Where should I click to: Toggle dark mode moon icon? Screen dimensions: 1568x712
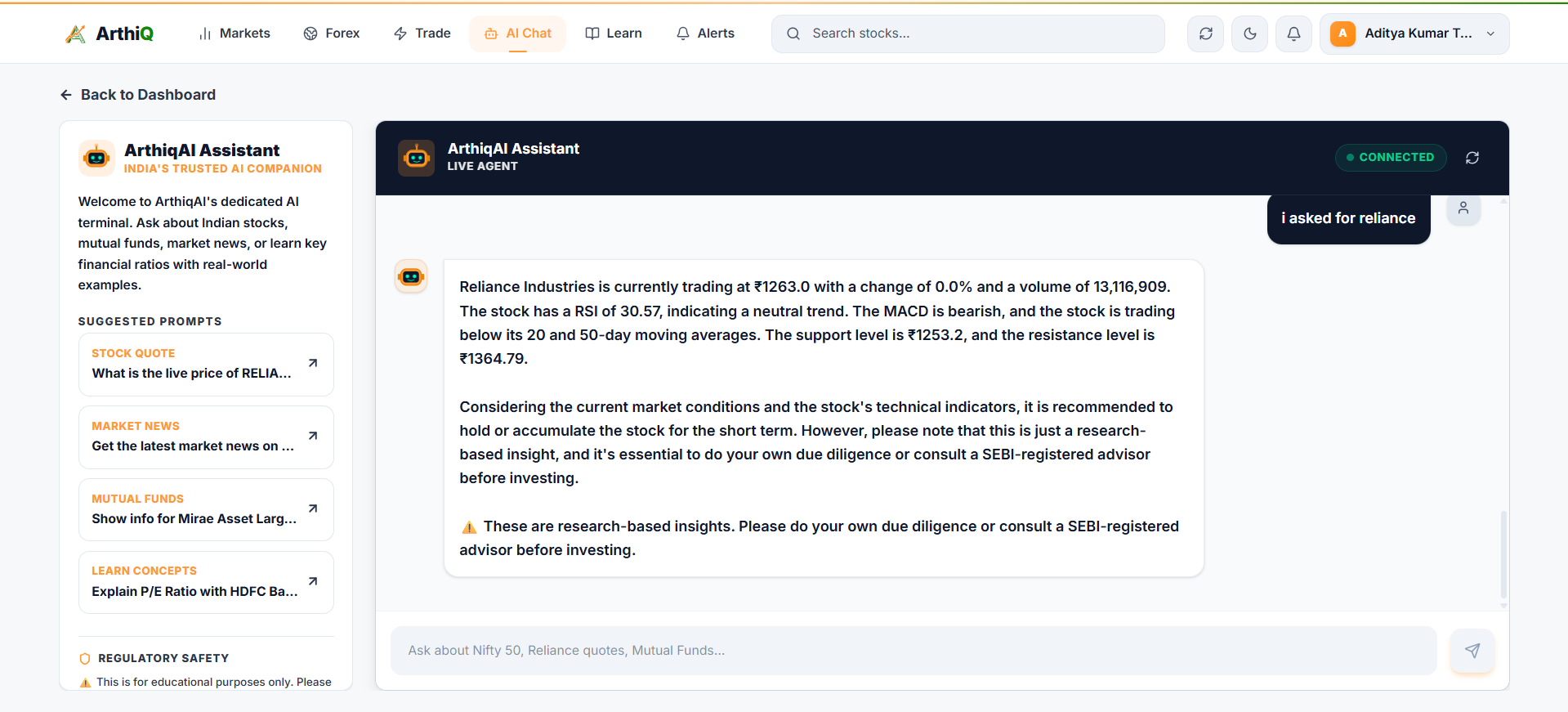click(1250, 34)
